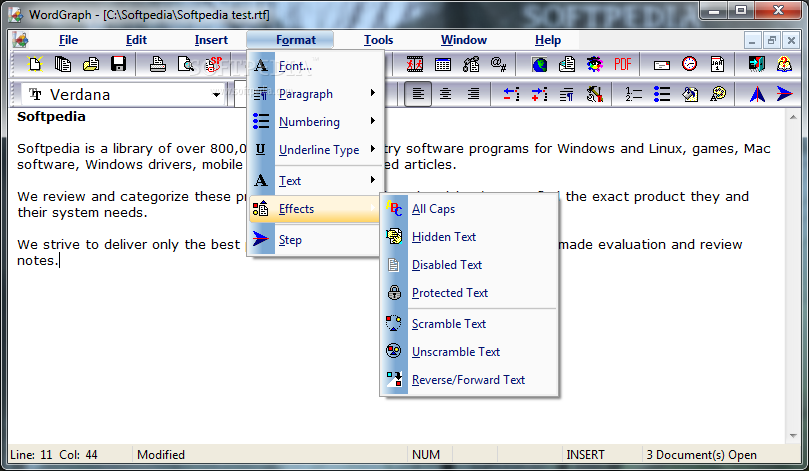
Task: Expand the Underline Type submenu
Action: point(315,149)
